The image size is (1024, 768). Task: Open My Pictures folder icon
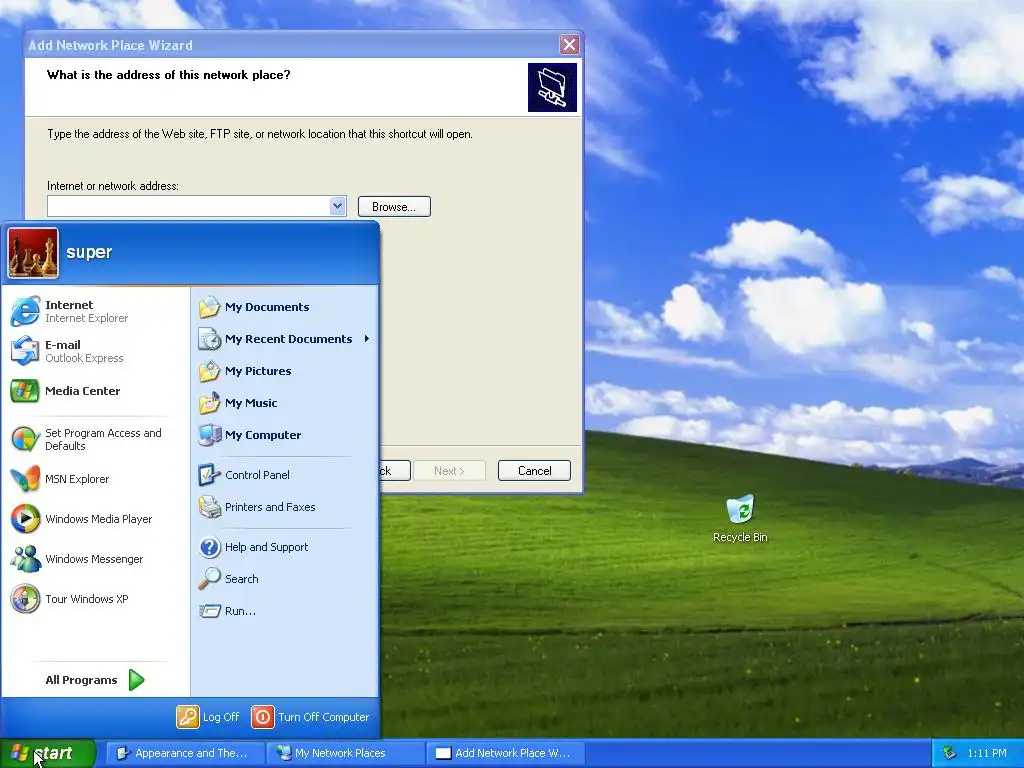pos(210,371)
